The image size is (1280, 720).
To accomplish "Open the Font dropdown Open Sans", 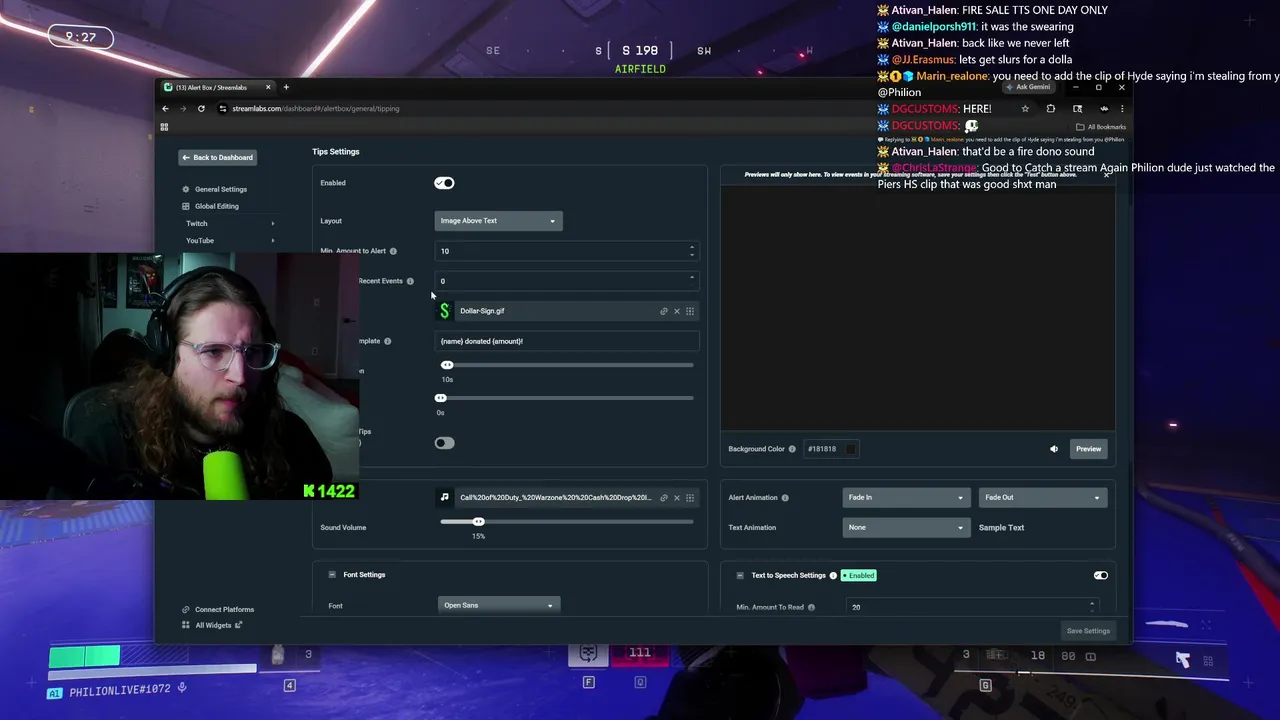I will click(498, 605).
